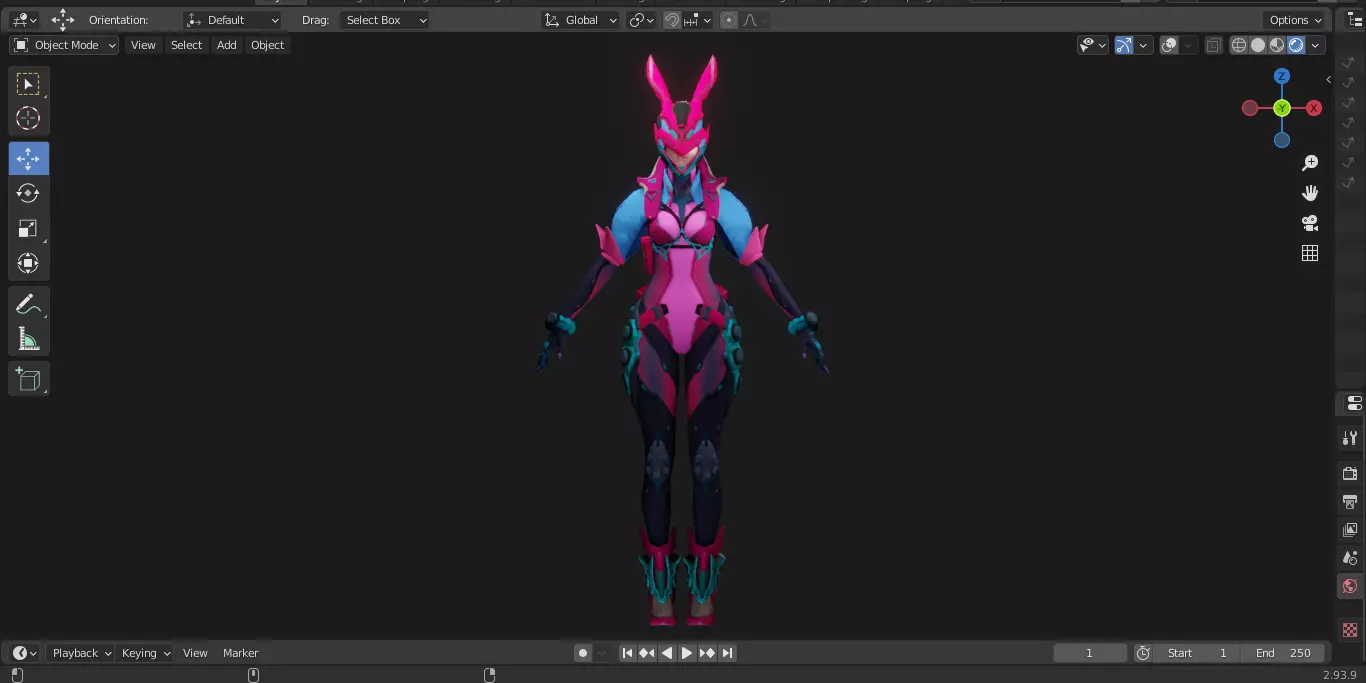Open the Marker menu

(240, 653)
